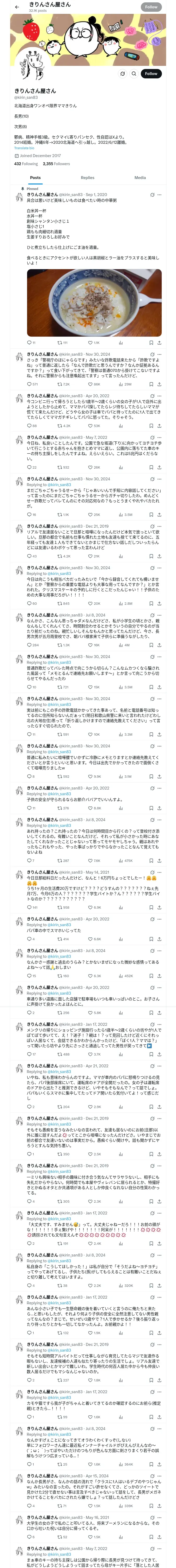
Task: Click the Grok icon beside profile search
Action: coord(123,74)
